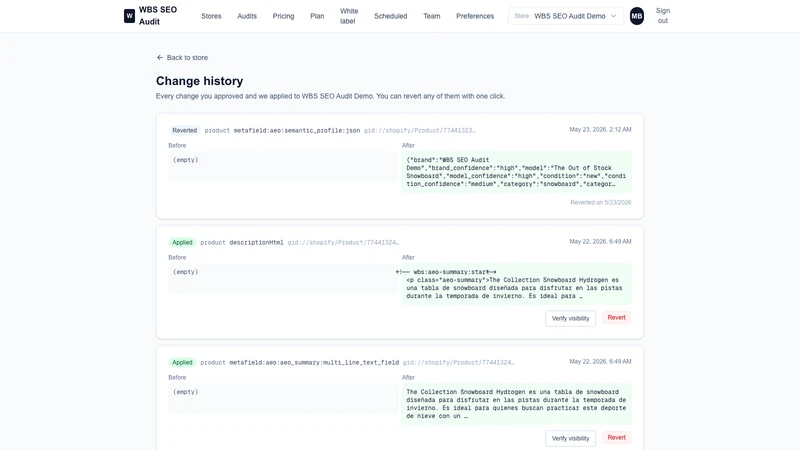Screen dimensions: 800x450
Task: Click the Applied badge on the aeo_summary entry
Action: (x=182, y=362)
